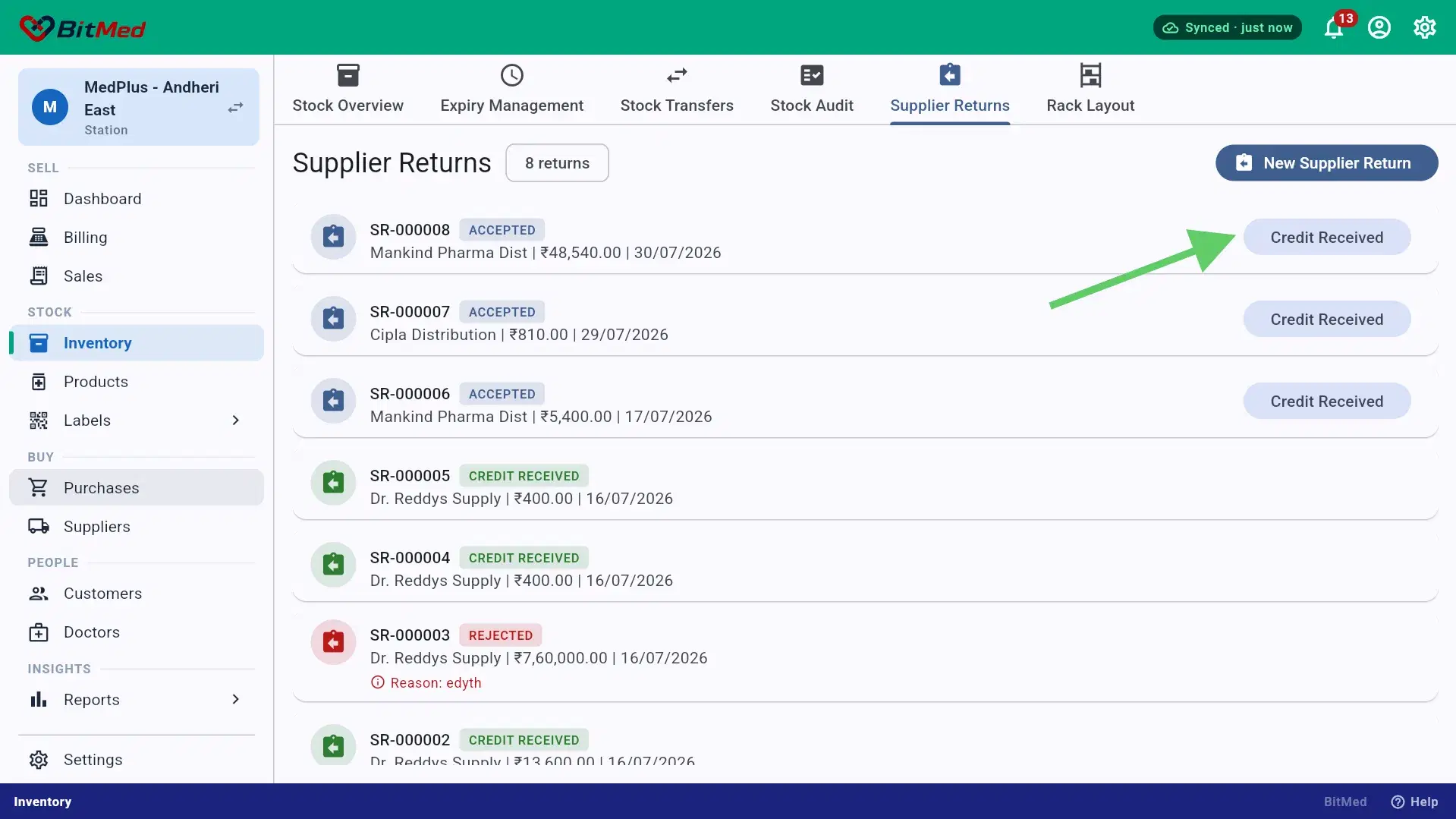Viewport: 1456px width, 819px height.
Task: Click the Rack Layout shelf icon
Action: 1090,75
